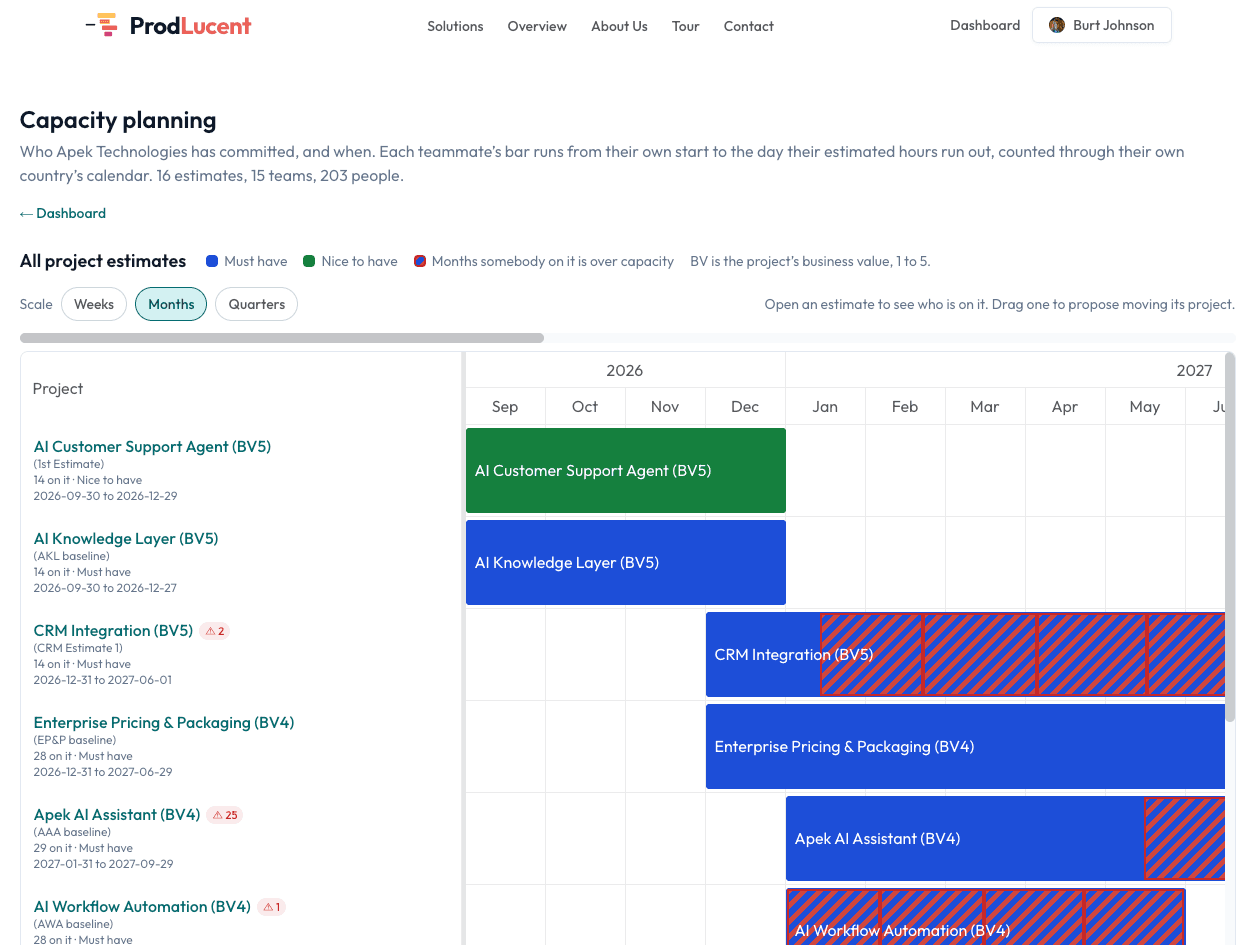1259x945 pixels.
Task: Click the green Nice to have legend swatch
Action: [x=309, y=261]
